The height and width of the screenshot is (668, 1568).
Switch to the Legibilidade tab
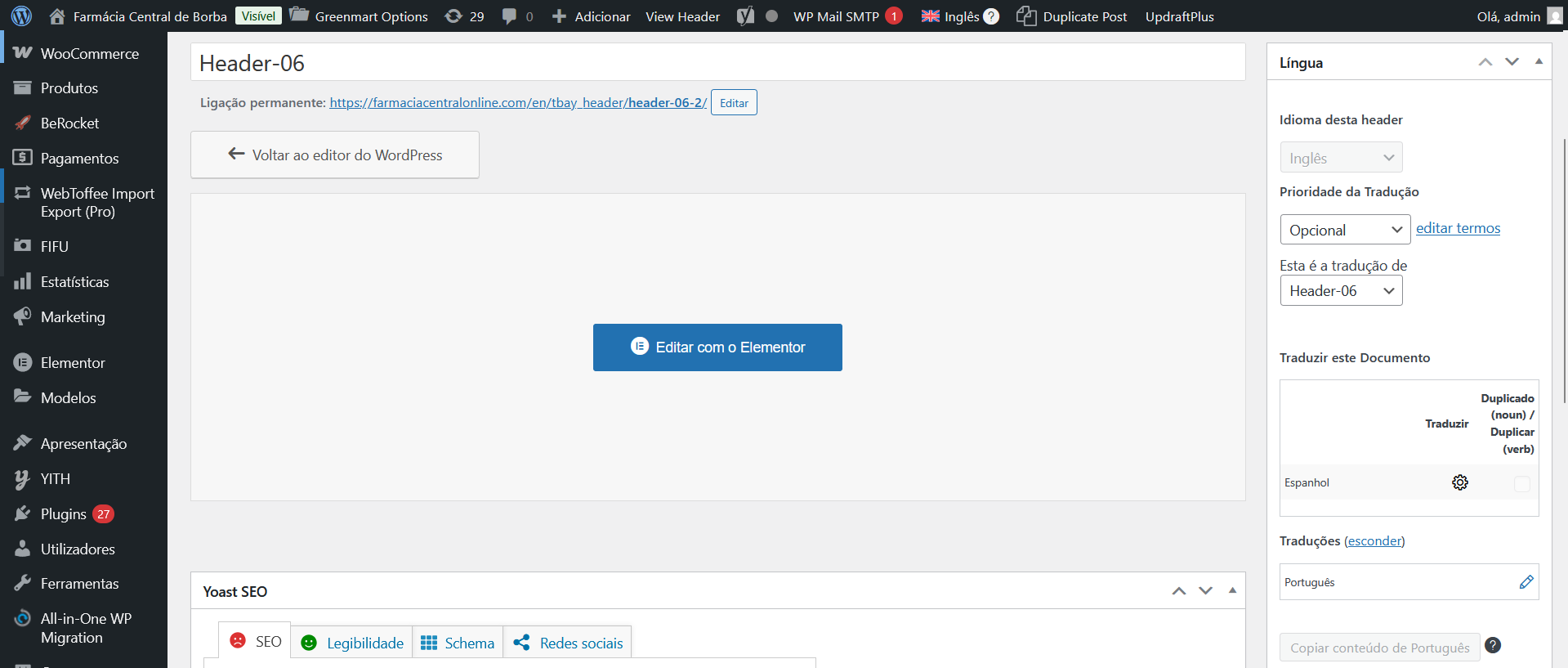[352, 643]
